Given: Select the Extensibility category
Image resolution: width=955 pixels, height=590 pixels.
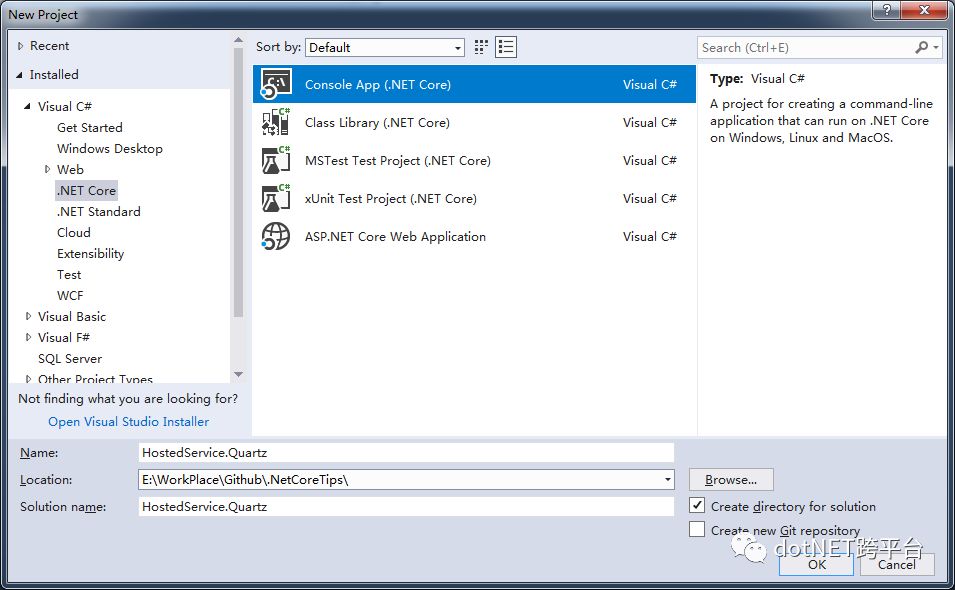Looking at the screenshot, I should click(x=90, y=253).
